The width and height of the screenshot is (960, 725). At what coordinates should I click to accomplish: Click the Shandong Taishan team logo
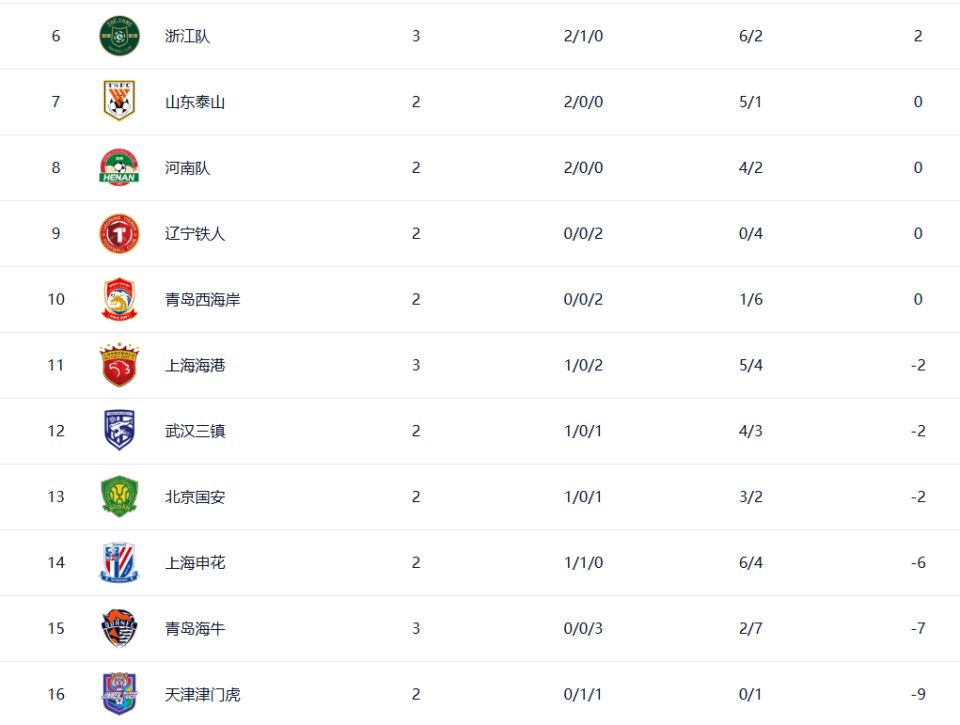pyautogui.click(x=119, y=102)
